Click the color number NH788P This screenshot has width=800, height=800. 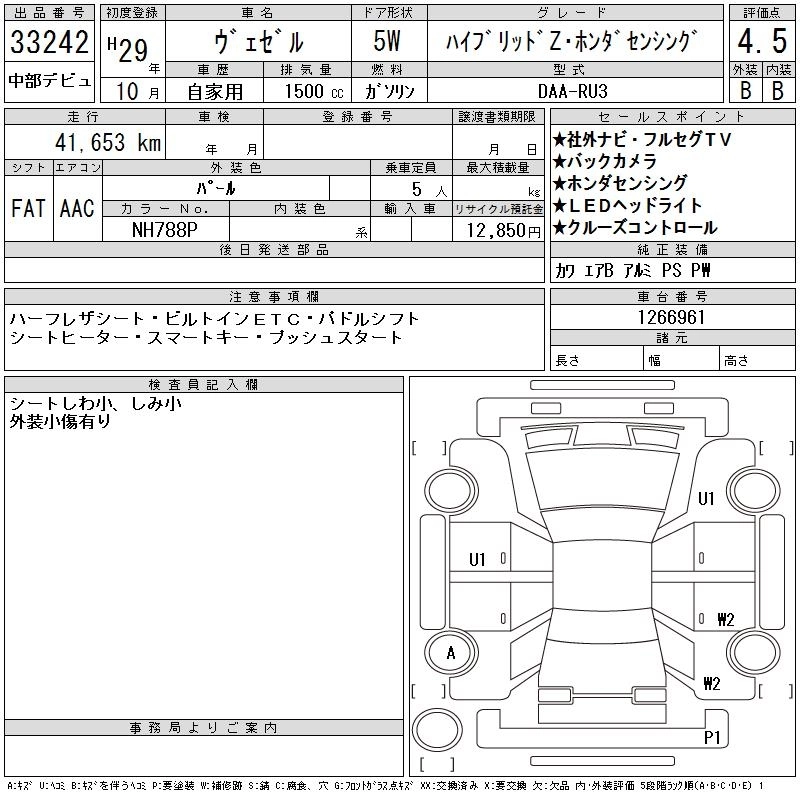tap(165, 230)
